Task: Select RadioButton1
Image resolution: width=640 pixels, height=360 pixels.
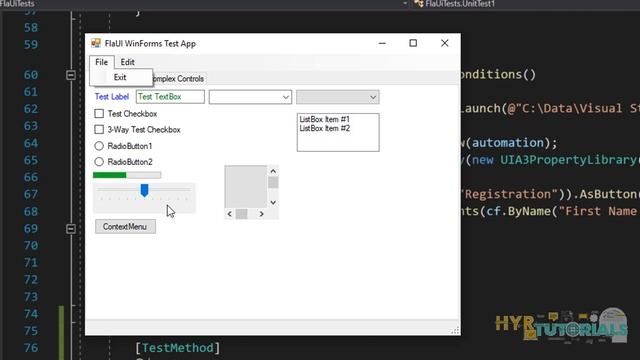Action: pos(99,146)
